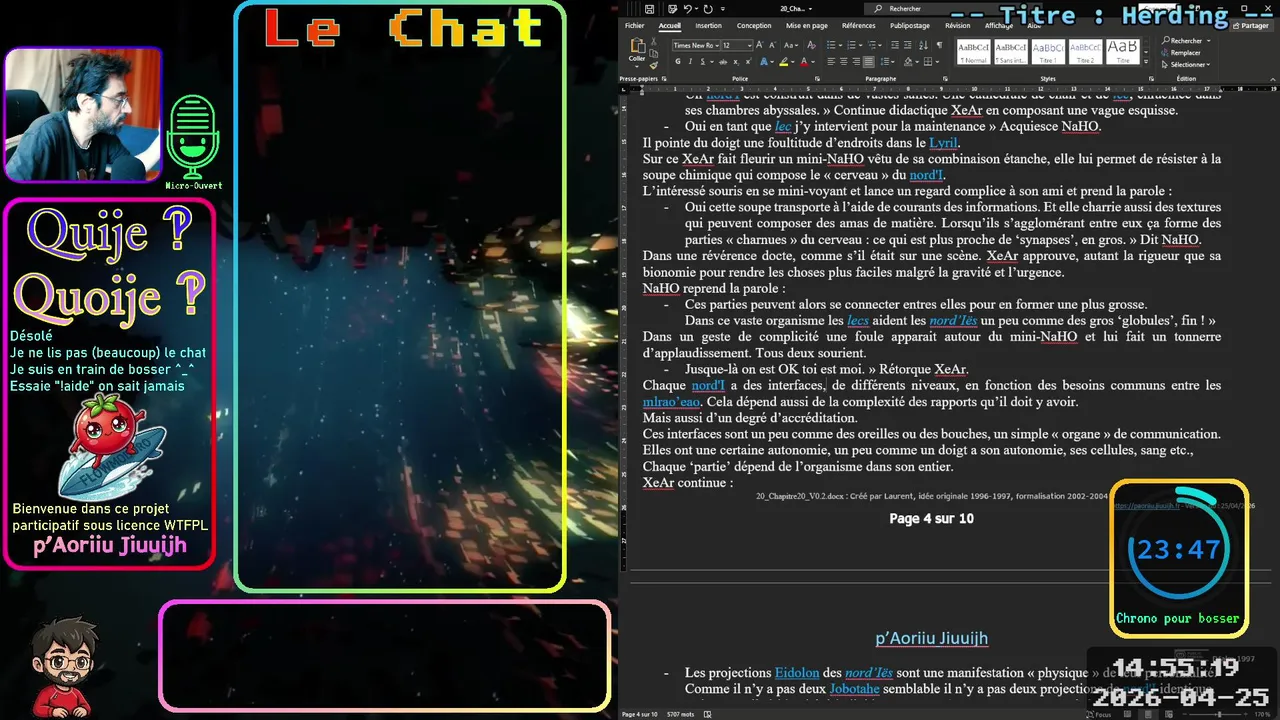Clear all text formatting

(x=811, y=45)
